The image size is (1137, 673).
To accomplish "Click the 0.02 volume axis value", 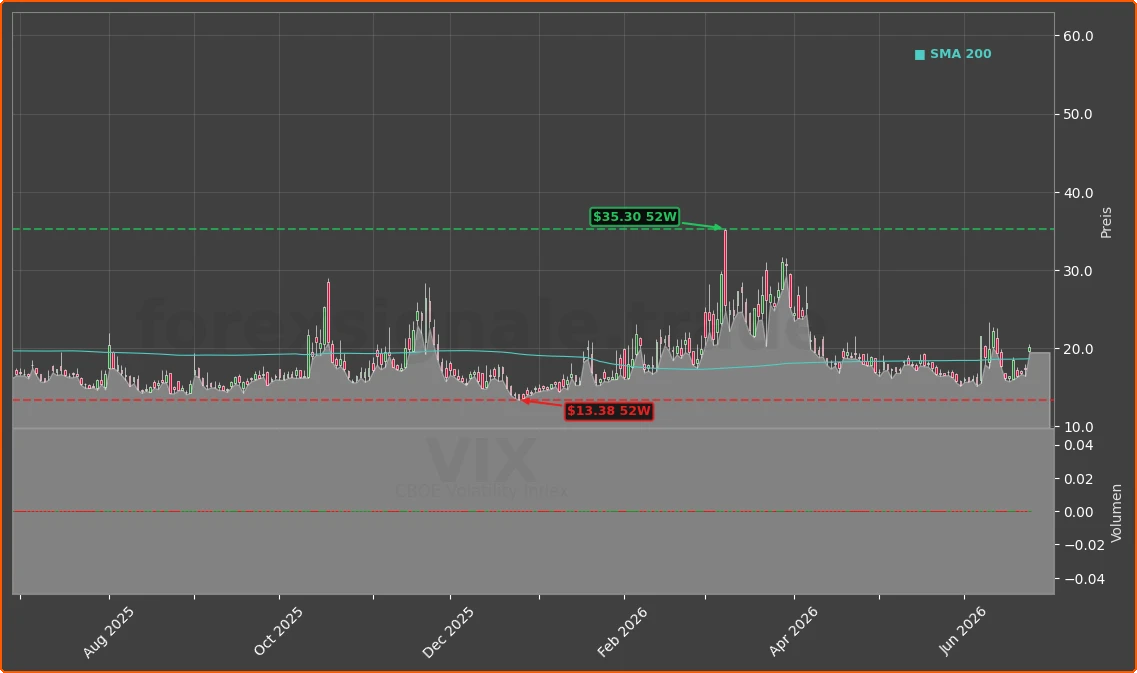I will (1078, 479).
